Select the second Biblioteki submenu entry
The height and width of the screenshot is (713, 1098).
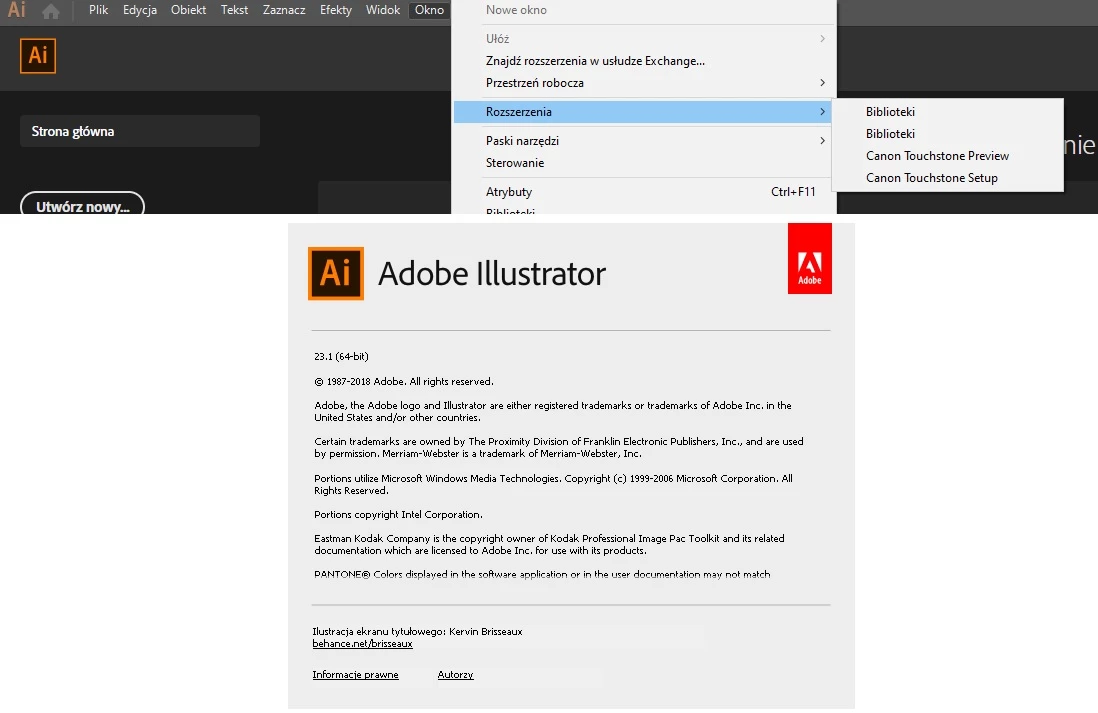(x=947, y=134)
